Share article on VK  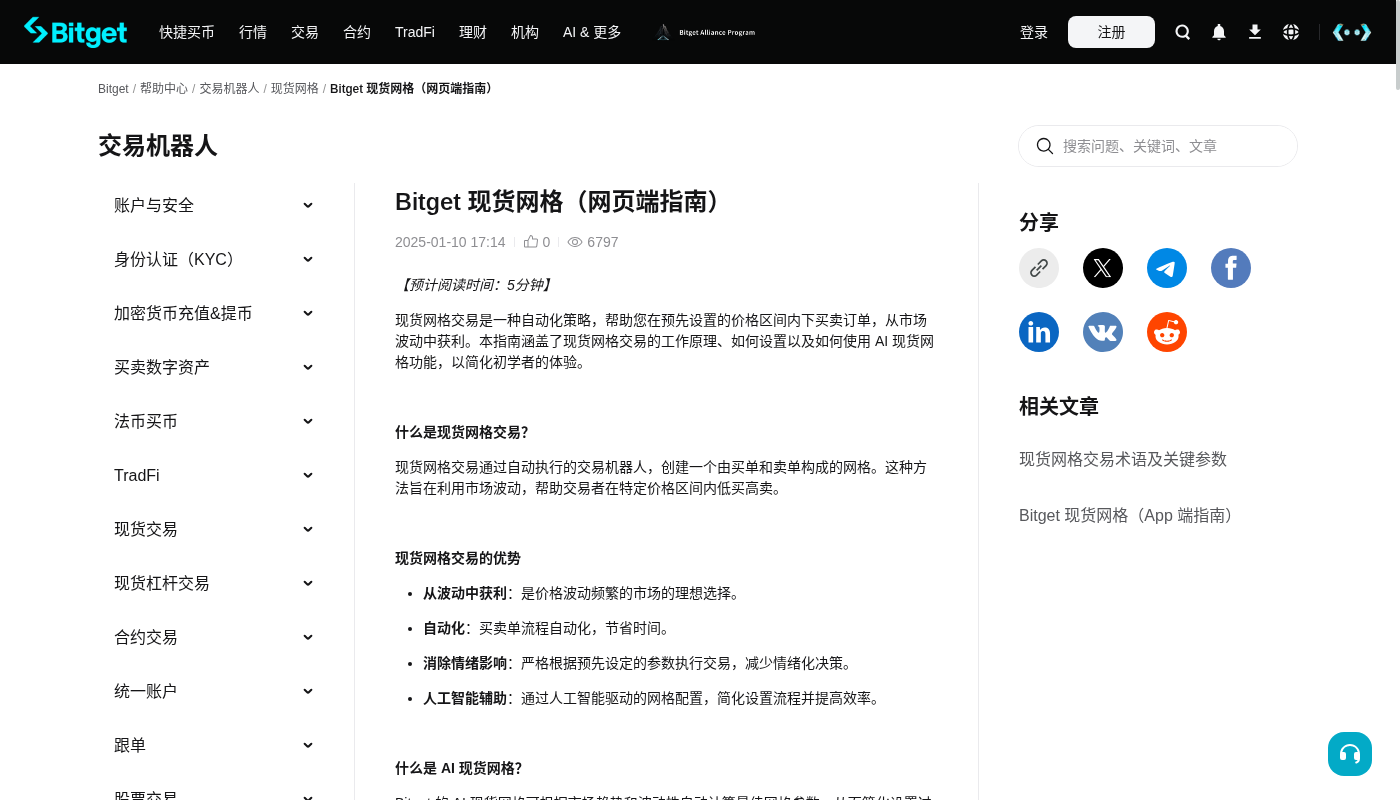tap(1103, 332)
